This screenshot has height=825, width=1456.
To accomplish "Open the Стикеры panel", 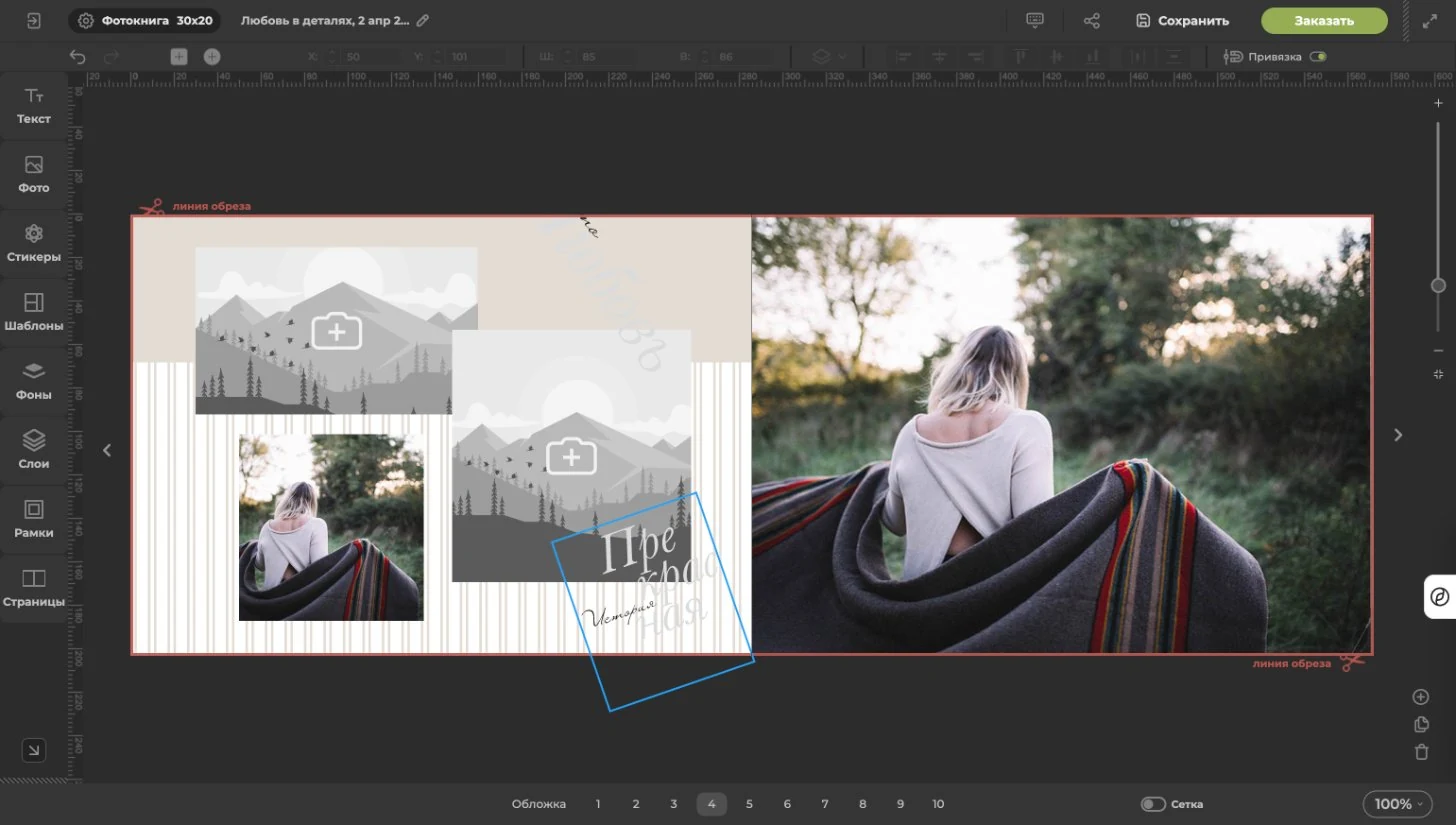I will coord(33,243).
